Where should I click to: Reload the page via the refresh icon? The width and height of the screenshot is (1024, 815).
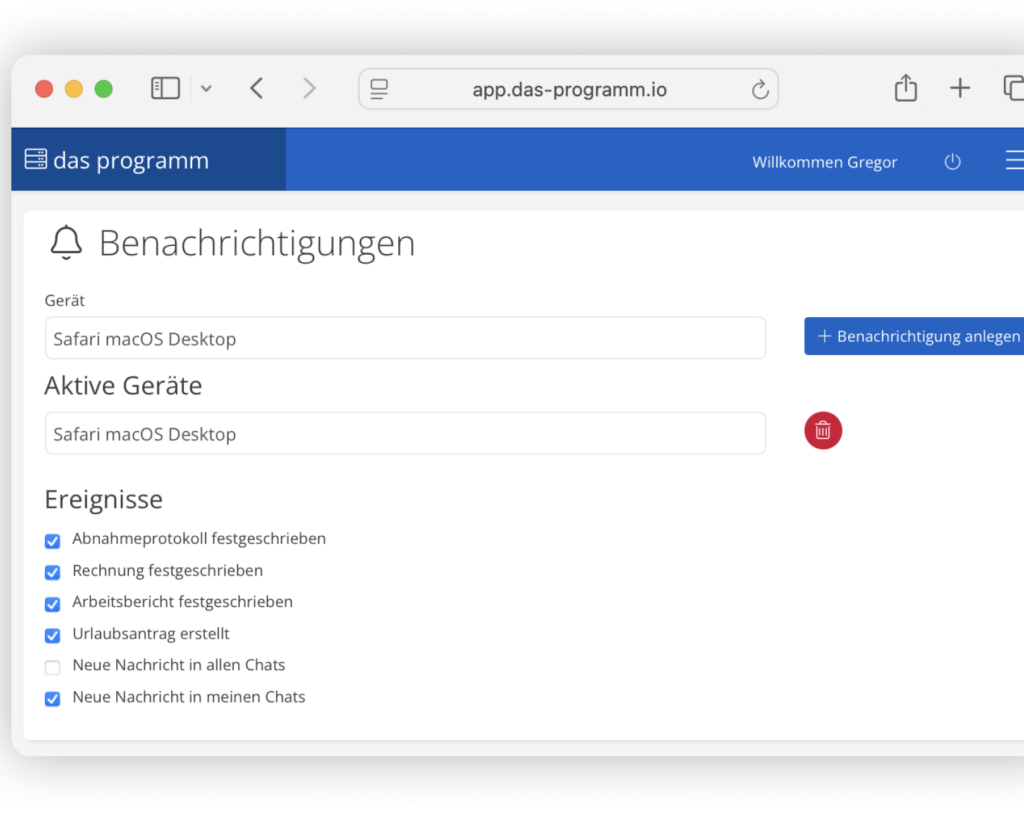(760, 88)
